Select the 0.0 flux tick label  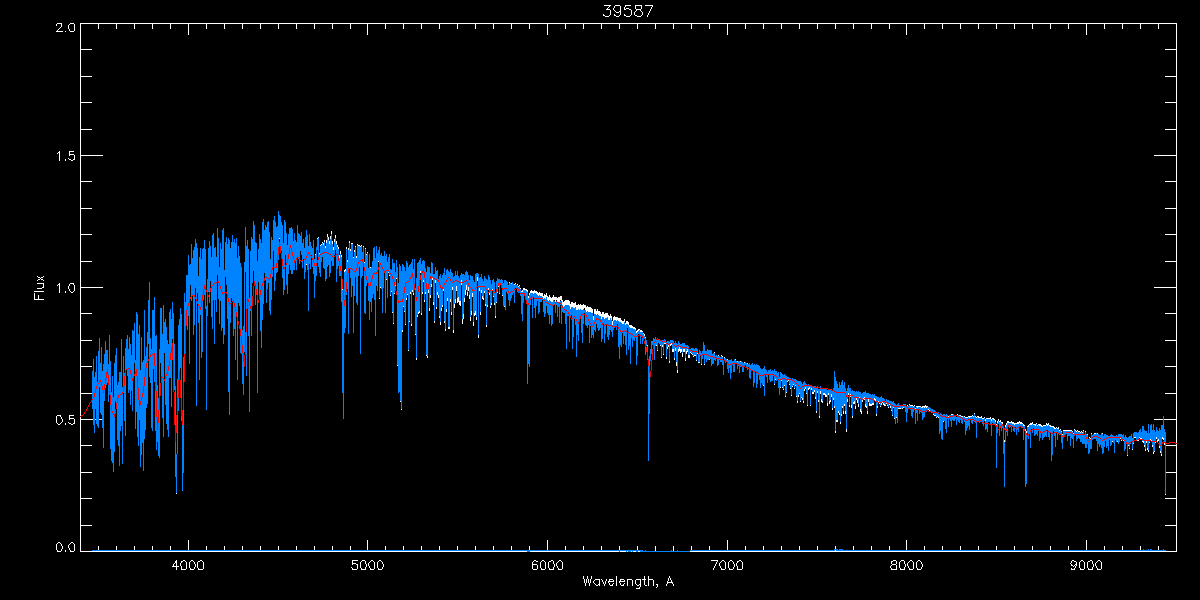[66, 547]
